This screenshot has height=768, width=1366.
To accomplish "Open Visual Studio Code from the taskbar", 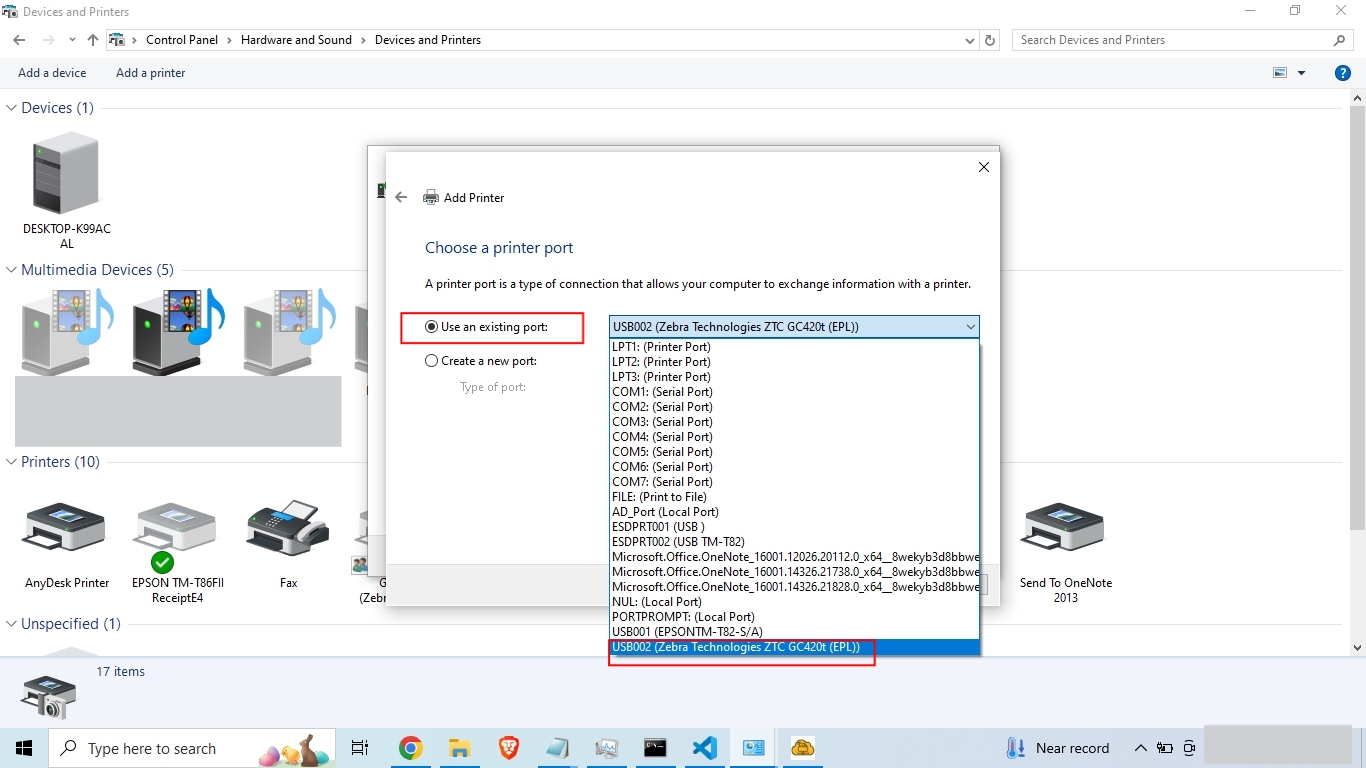I will click(705, 748).
